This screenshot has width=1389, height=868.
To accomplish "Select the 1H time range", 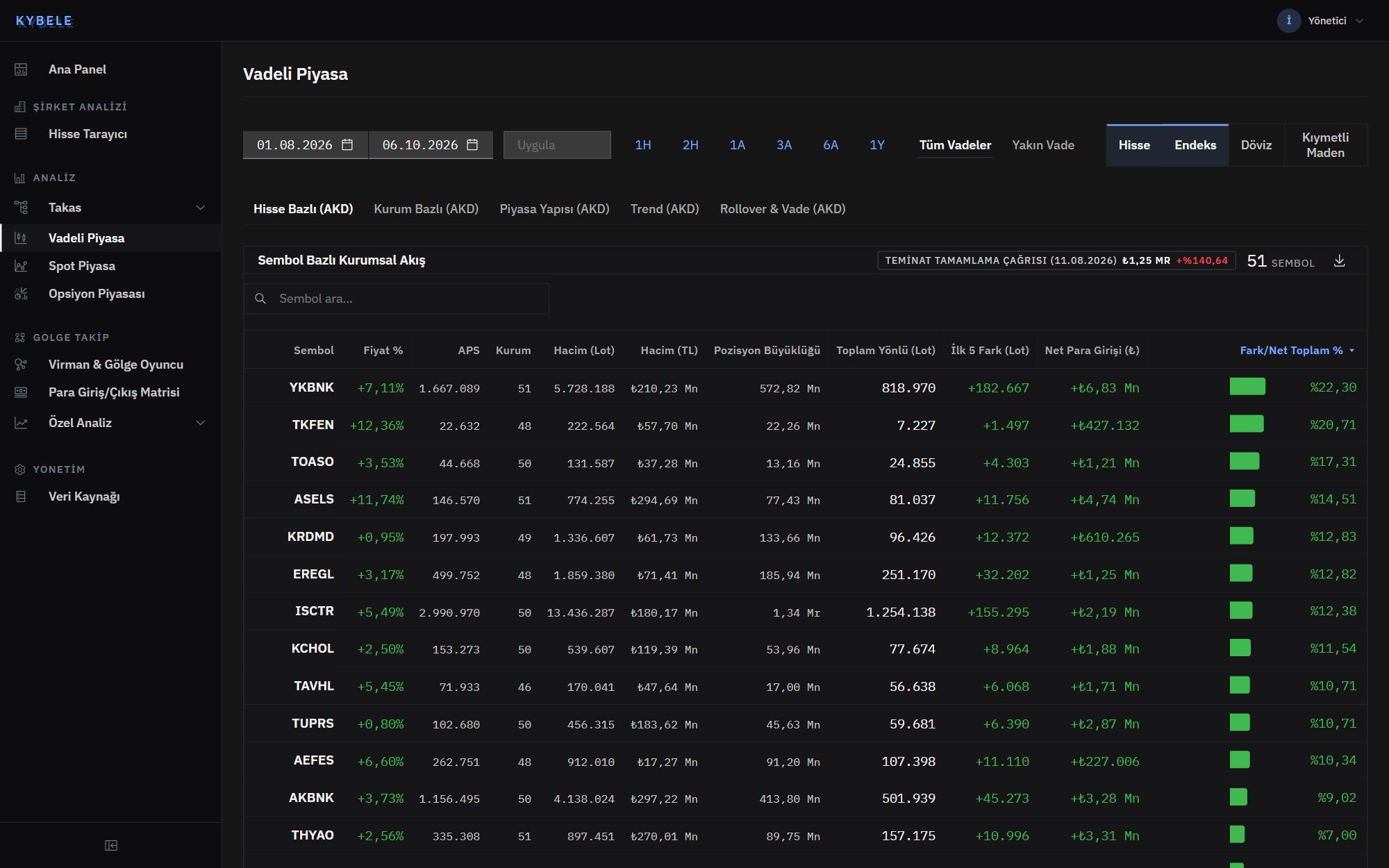I will (x=643, y=145).
